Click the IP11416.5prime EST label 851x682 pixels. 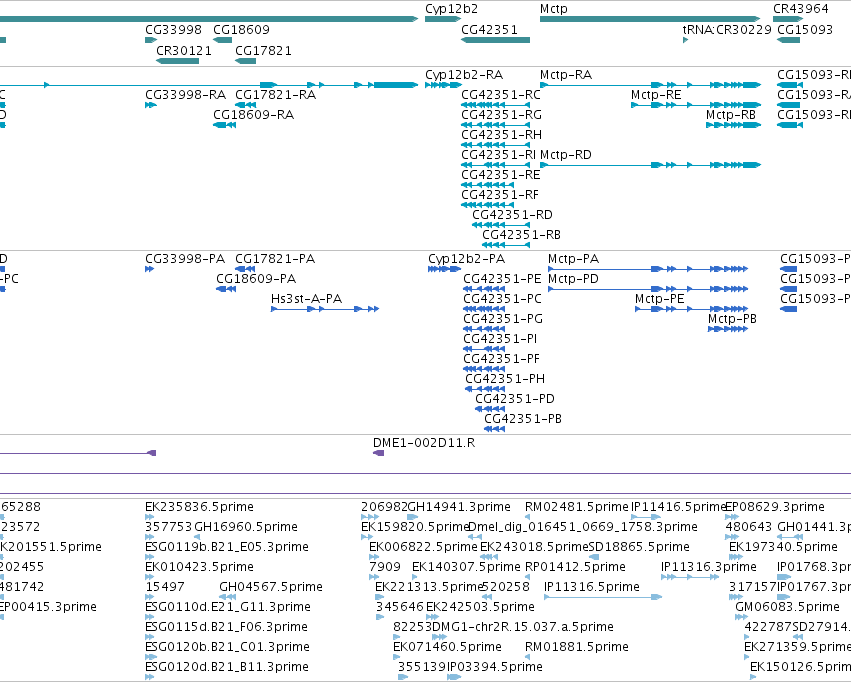pyautogui.click(x=679, y=507)
